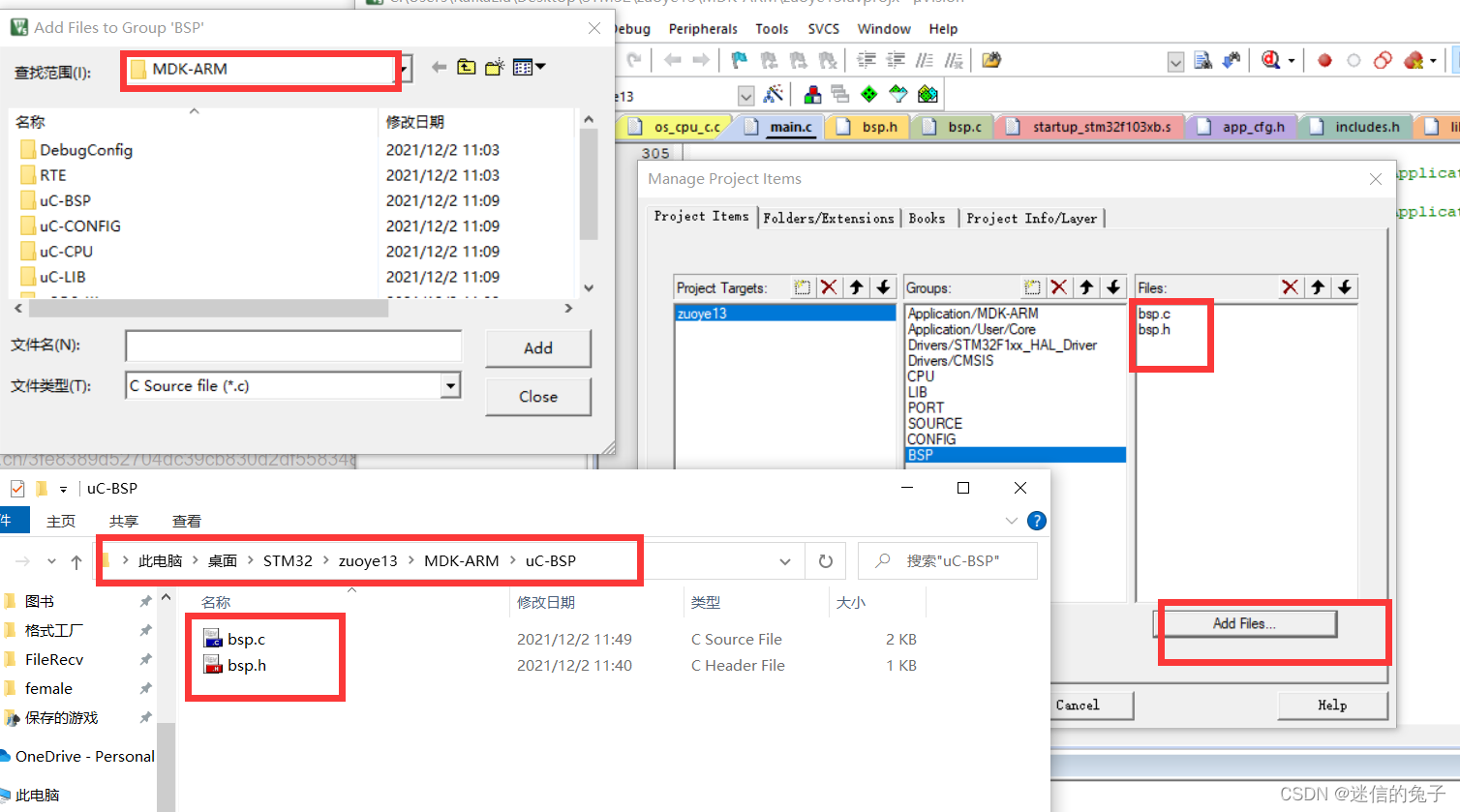Click the binoculars Find icon in Keil toolbar
This screenshot has height=812, width=1460.
(x=1232, y=60)
